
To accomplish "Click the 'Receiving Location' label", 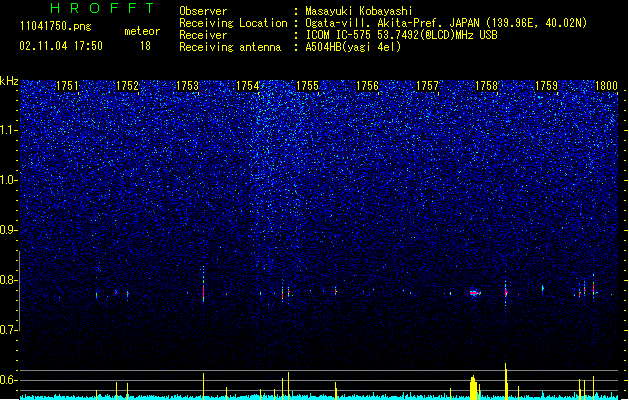I will 233,23.
